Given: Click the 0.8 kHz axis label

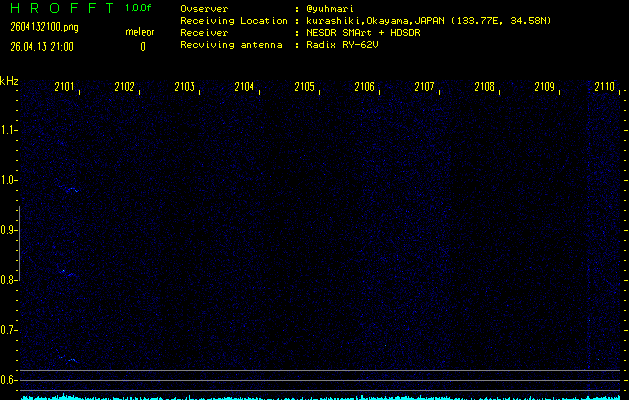Looking at the screenshot, I should 8,280.
